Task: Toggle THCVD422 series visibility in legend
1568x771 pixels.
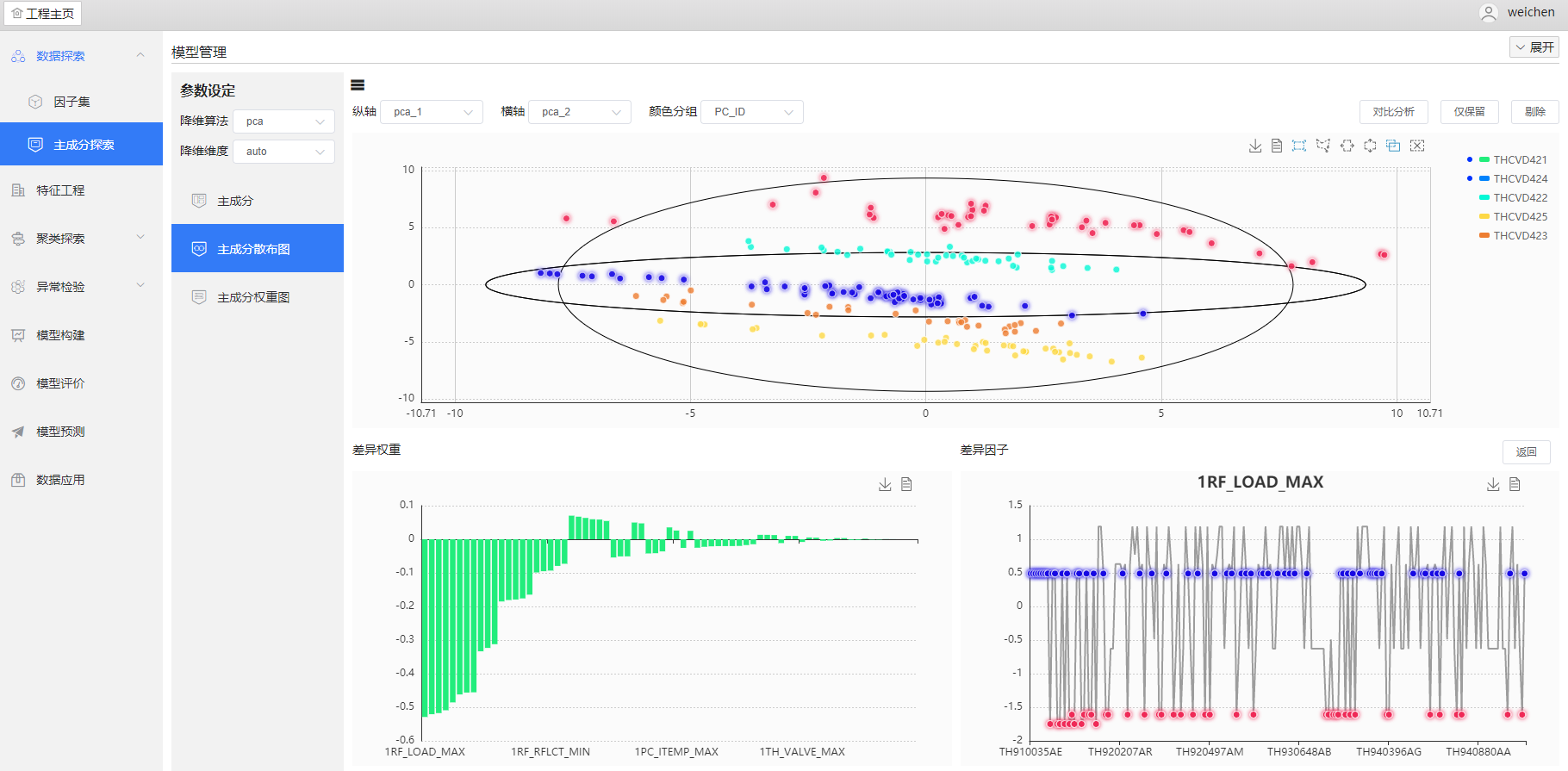Action: 1519,198
